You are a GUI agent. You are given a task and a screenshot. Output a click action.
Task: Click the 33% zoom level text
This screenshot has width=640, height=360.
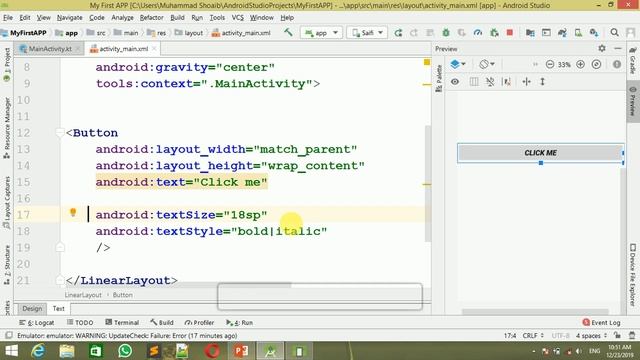pos(564,64)
